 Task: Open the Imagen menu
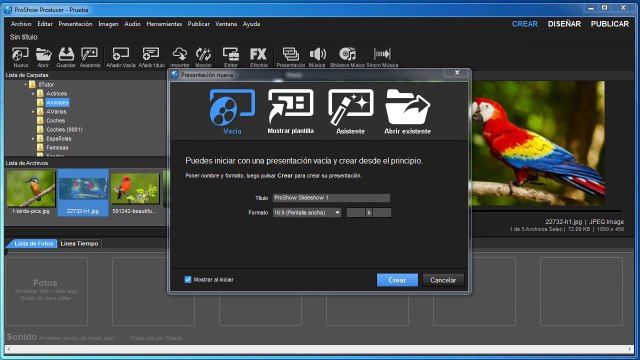pyautogui.click(x=108, y=24)
